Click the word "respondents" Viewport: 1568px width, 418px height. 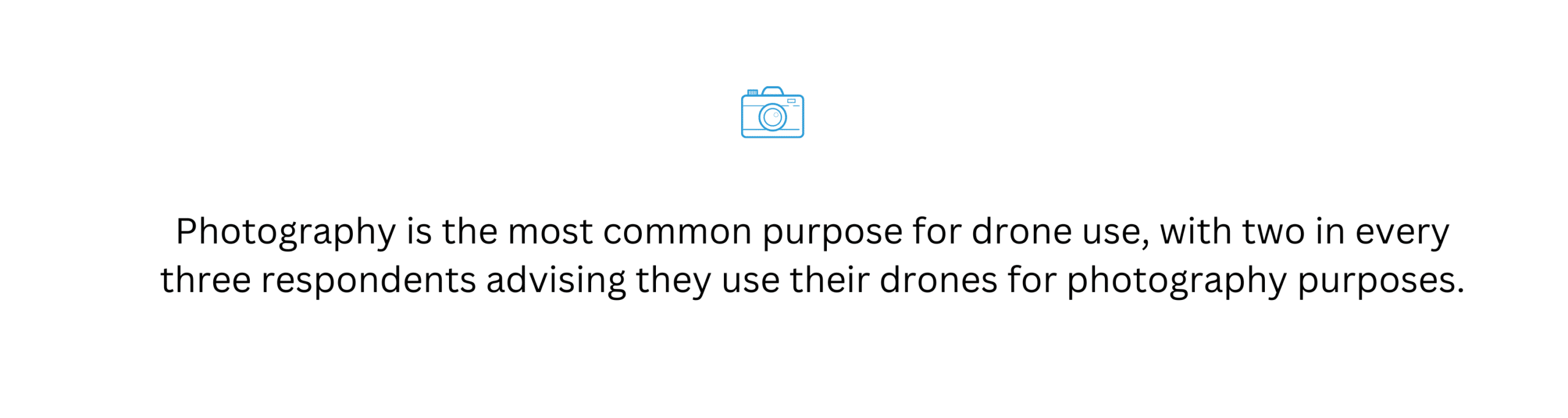(x=369, y=283)
